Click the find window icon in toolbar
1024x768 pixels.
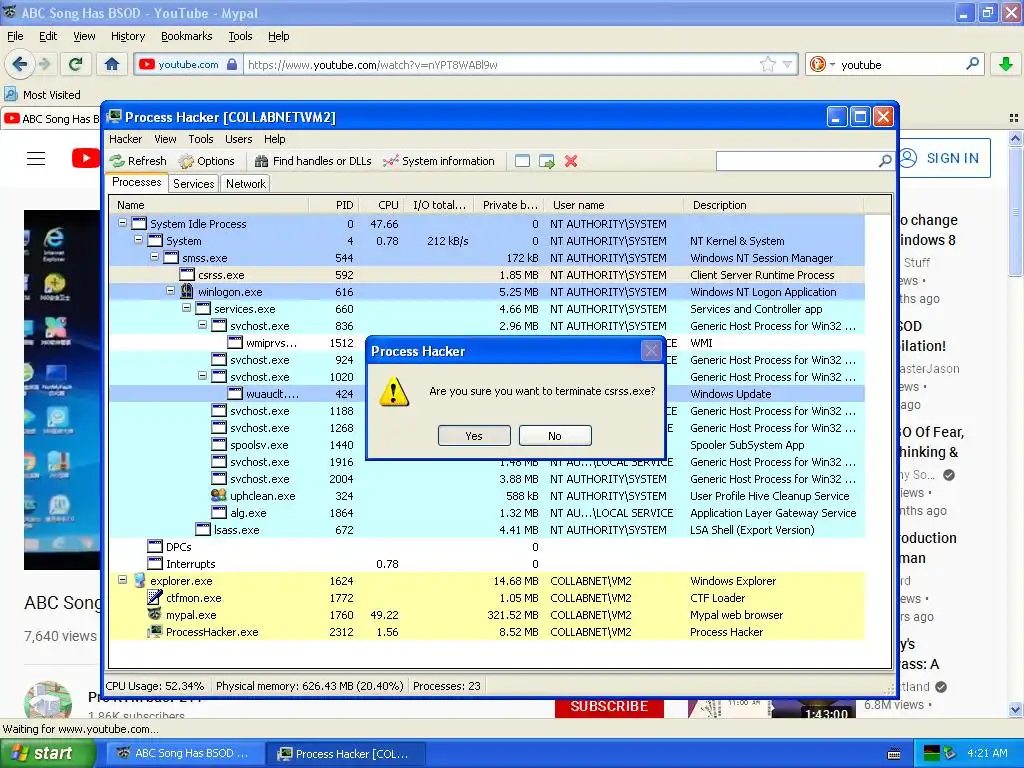[x=522, y=161]
